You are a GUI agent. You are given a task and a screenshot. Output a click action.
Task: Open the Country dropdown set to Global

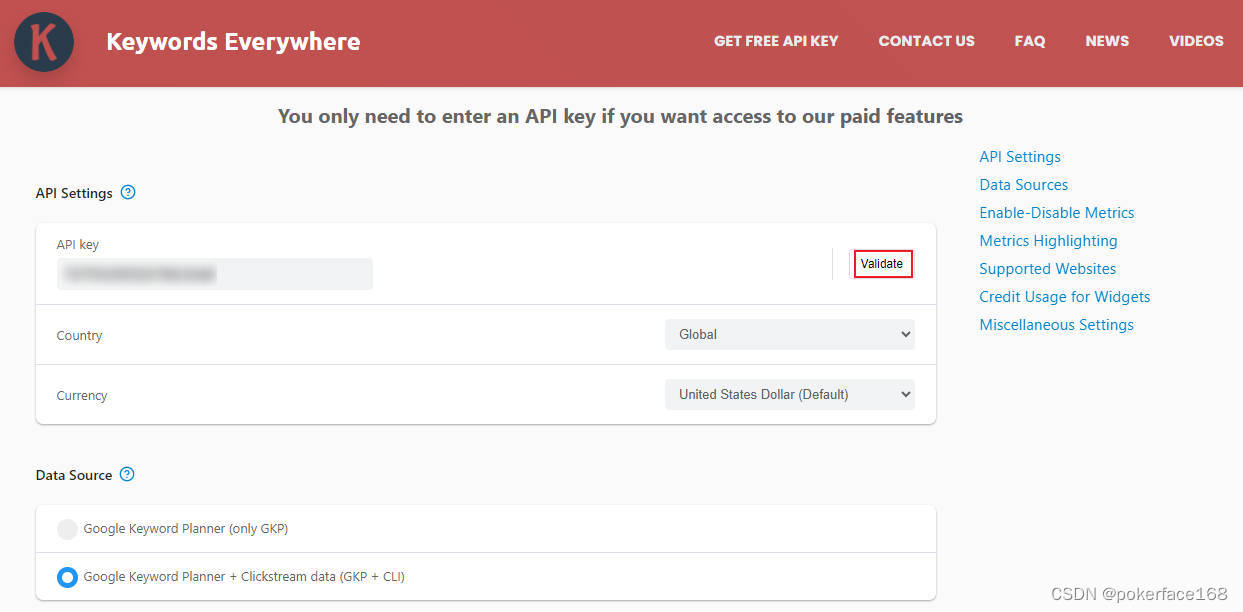pos(790,334)
